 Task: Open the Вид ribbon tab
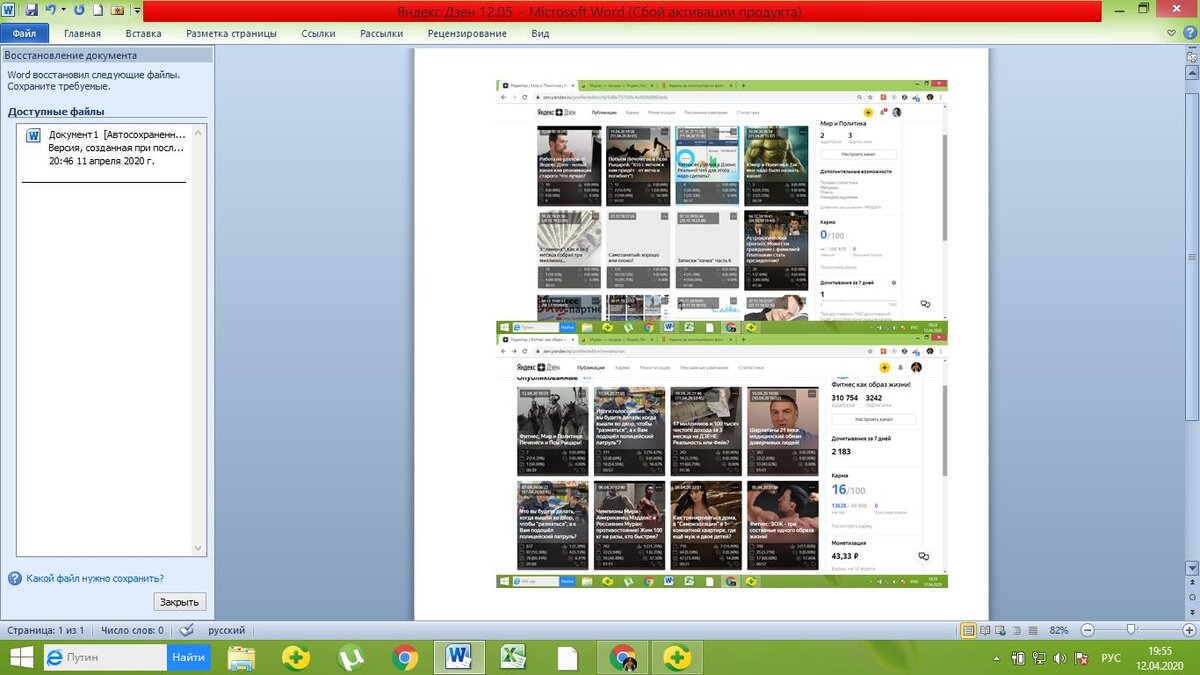[540, 33]
